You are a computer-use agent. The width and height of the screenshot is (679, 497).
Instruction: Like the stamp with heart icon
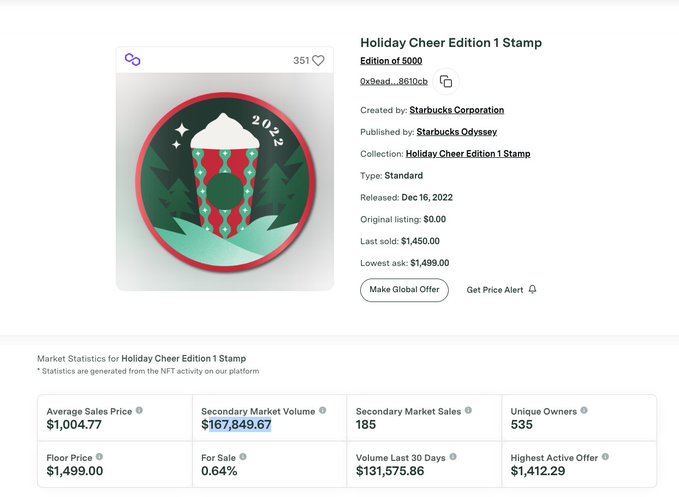point(318,61)
